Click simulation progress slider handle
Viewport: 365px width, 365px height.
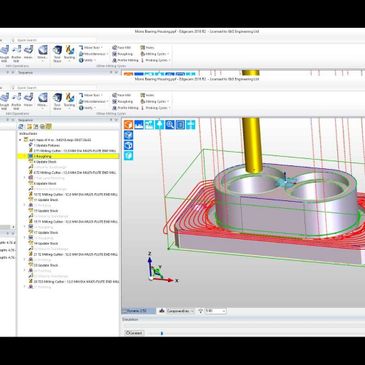[162, 333]
